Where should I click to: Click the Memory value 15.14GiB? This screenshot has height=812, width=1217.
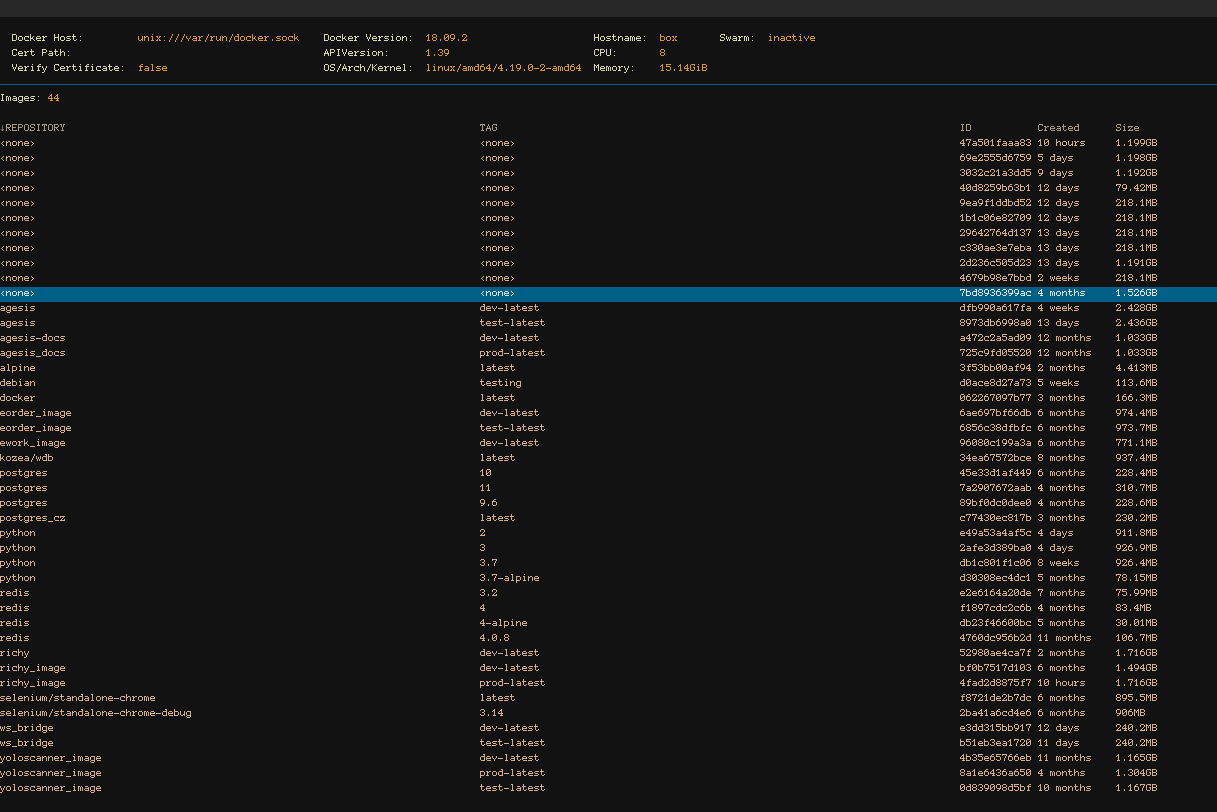[683, 68]
